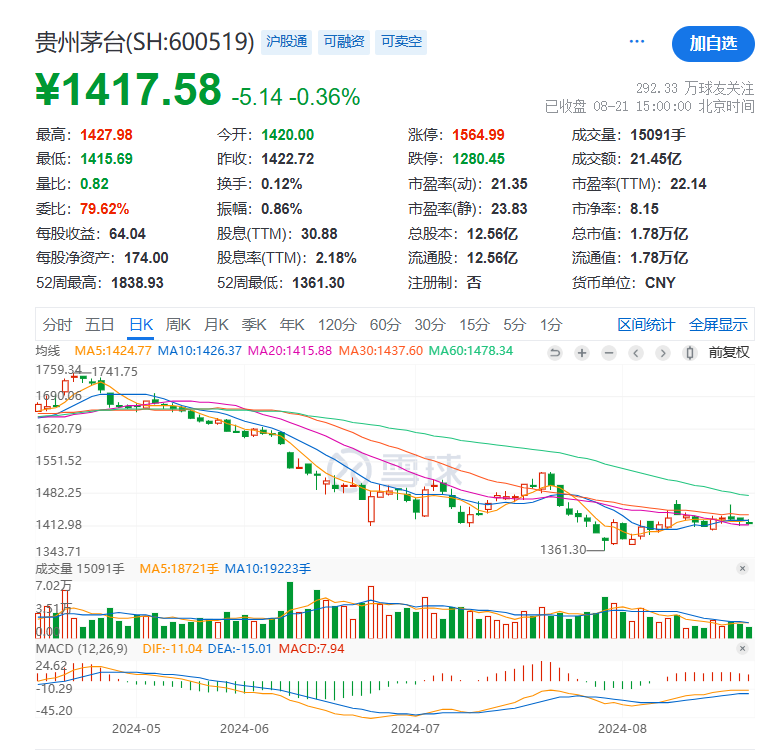The height and width of the screenshot is (750, 759).
Task: Click the 1361.30 low price marker
Action: point(563,550)
